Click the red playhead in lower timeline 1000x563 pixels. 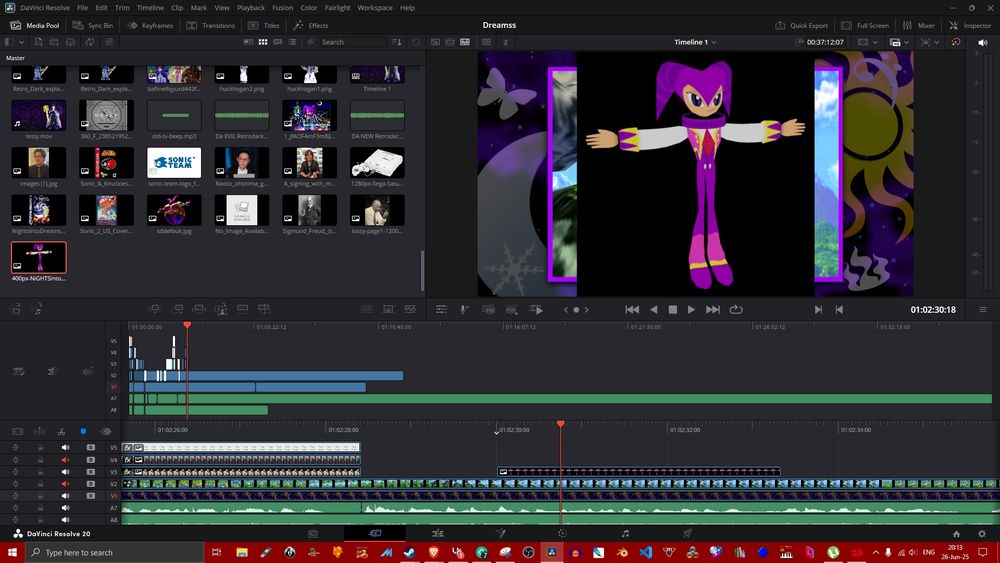pyautogui.click(x=560, y=424)
